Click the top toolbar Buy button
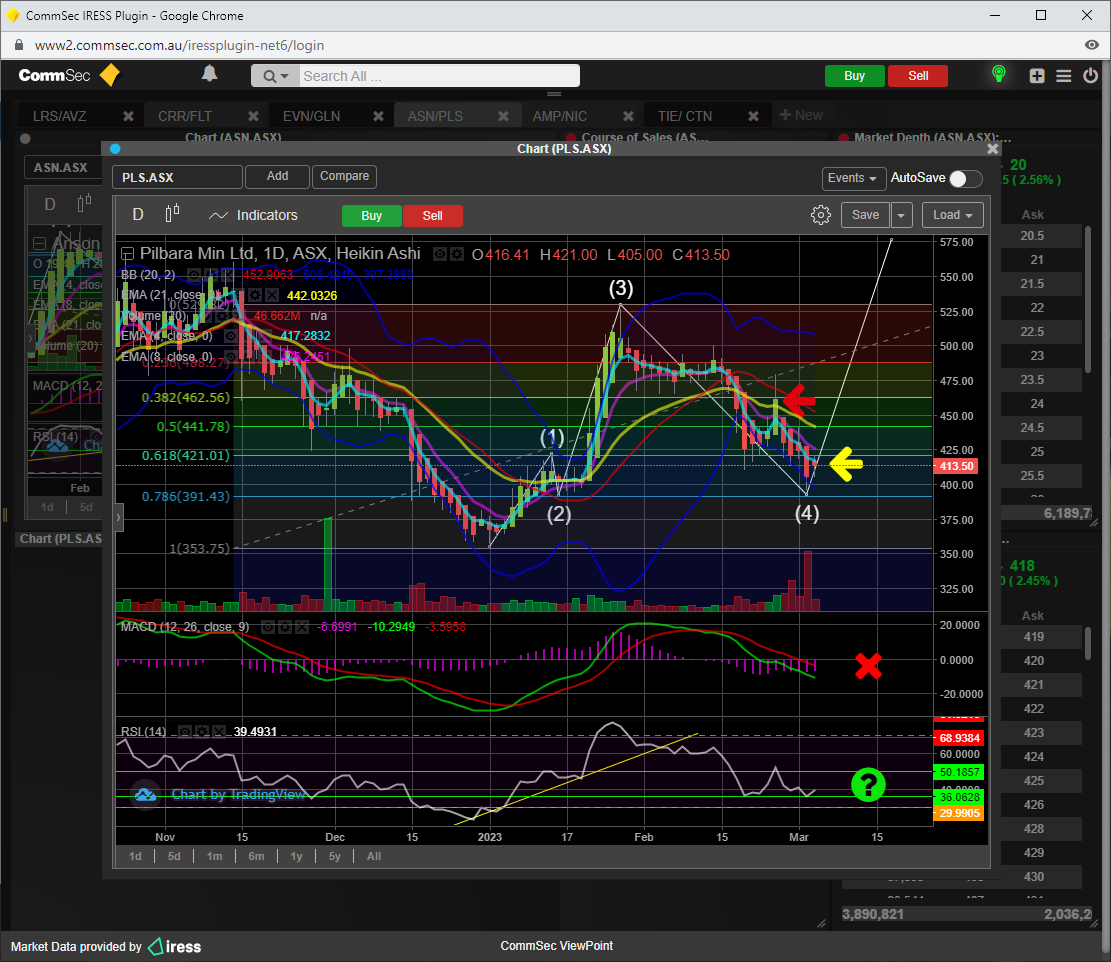Screen dimensions: 1111x962 pos(855,76)
